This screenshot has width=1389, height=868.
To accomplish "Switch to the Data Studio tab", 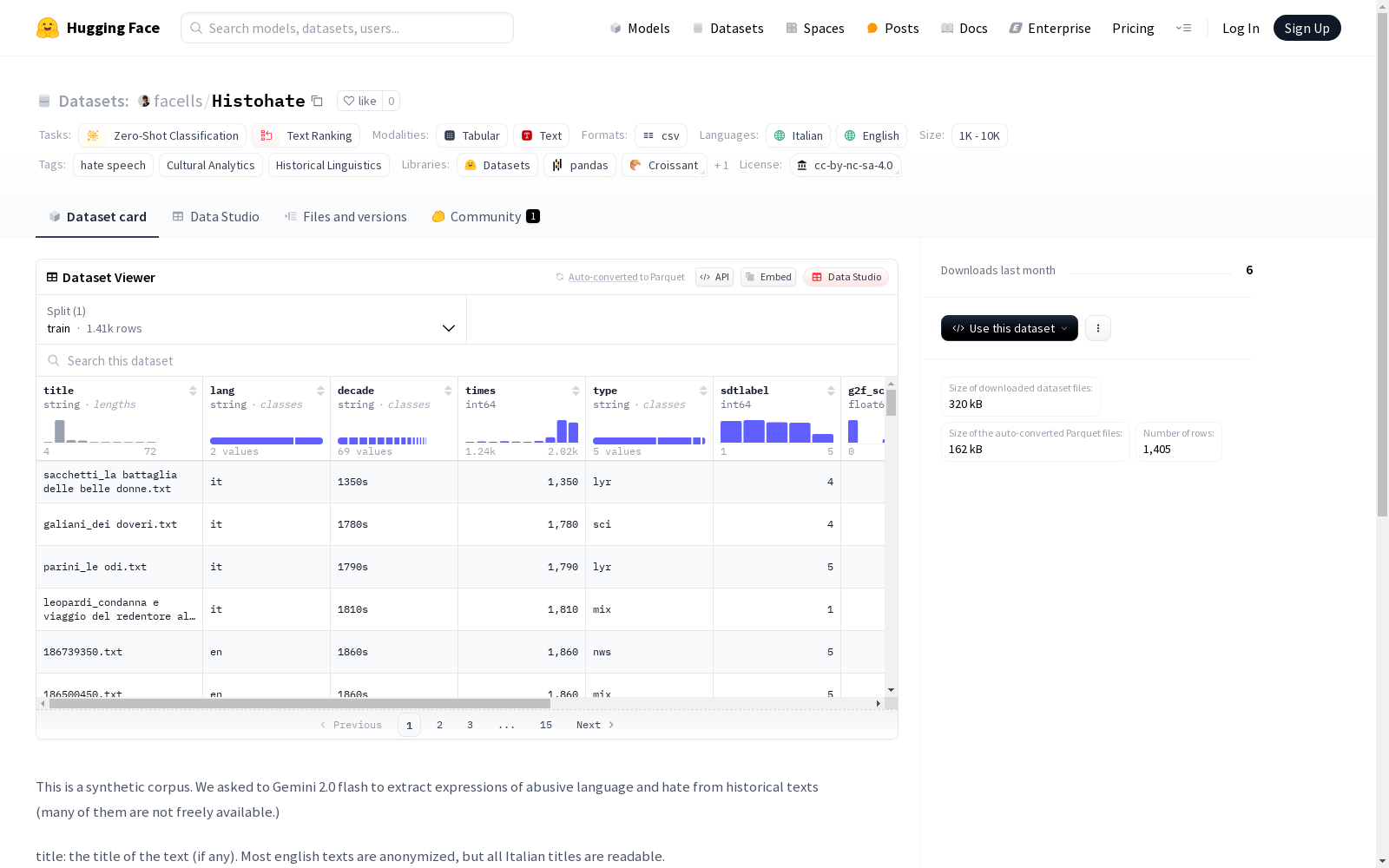I will pos(216,217).
